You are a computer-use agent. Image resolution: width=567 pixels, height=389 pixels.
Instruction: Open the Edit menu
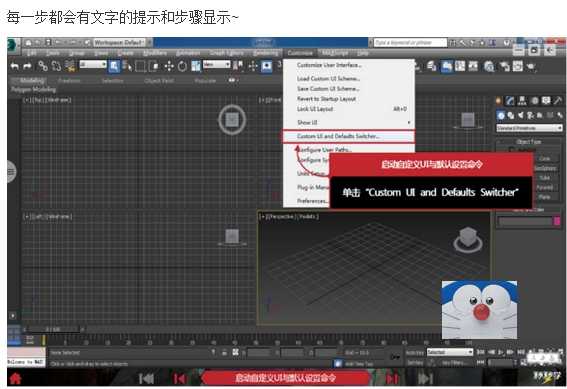coord(32,53)
